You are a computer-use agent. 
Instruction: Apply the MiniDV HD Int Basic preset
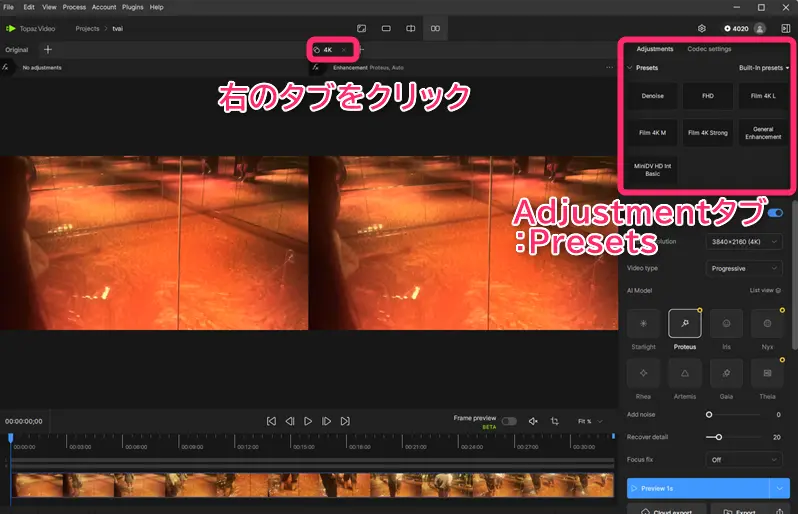click(652, 170)
